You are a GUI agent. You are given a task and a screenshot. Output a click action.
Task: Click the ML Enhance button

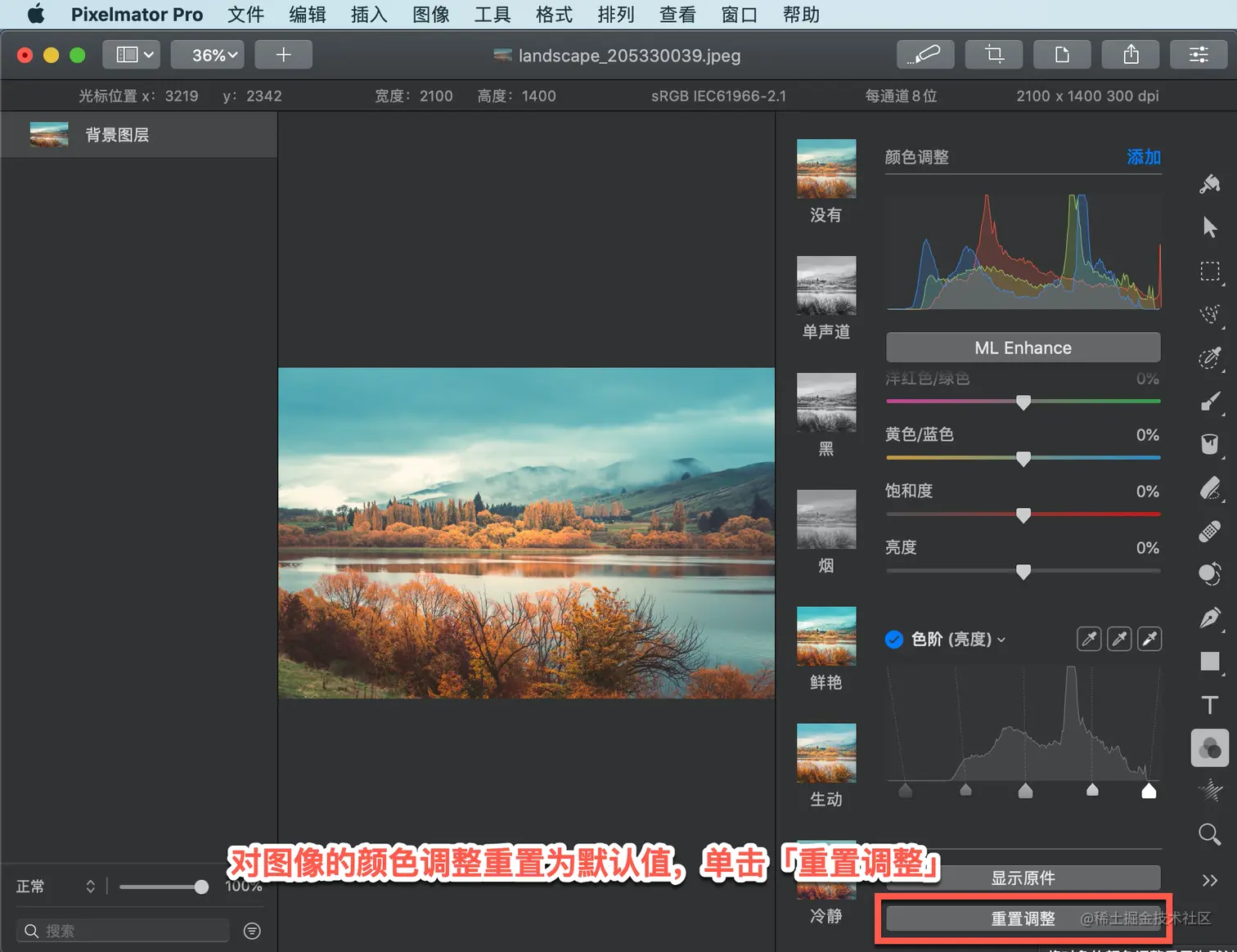pos(1023,348)
